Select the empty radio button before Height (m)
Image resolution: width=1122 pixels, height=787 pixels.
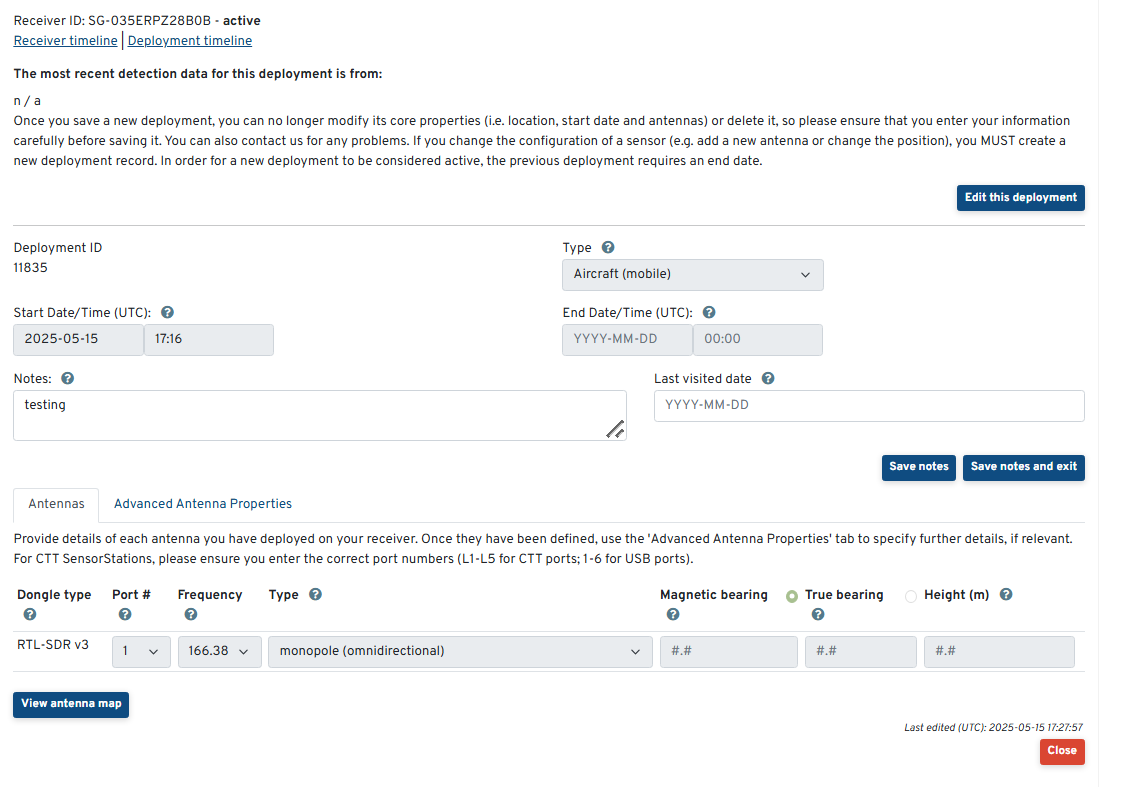point(910,596)
